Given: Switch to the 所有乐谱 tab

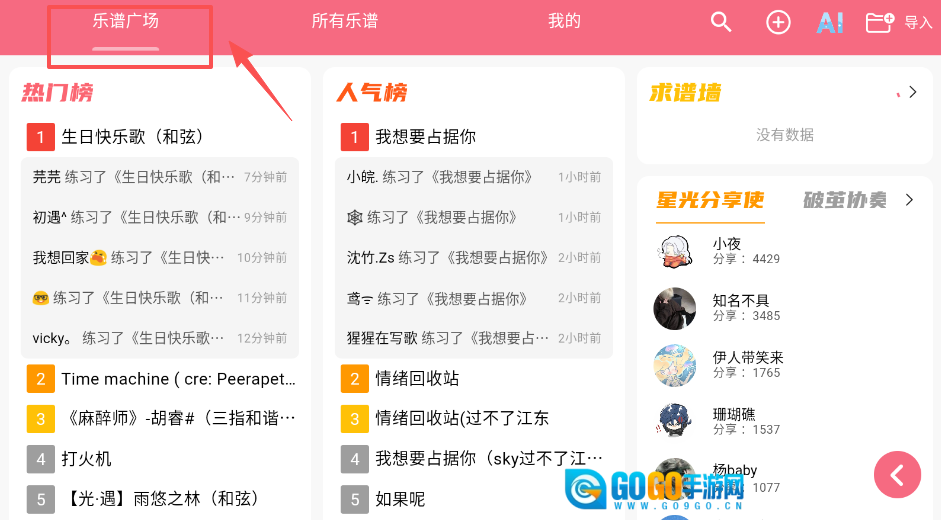Looking at the screenshot, I should [344, 21].
